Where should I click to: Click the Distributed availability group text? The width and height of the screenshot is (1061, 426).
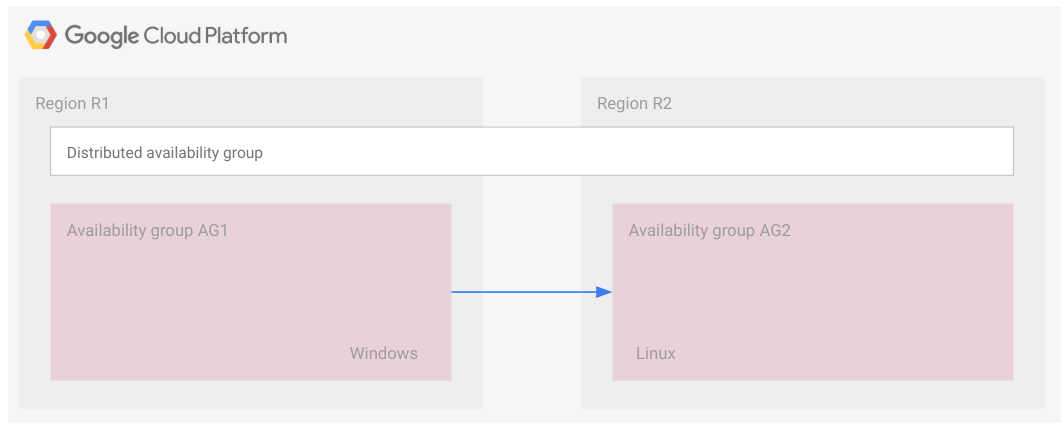tap(165, 153)
